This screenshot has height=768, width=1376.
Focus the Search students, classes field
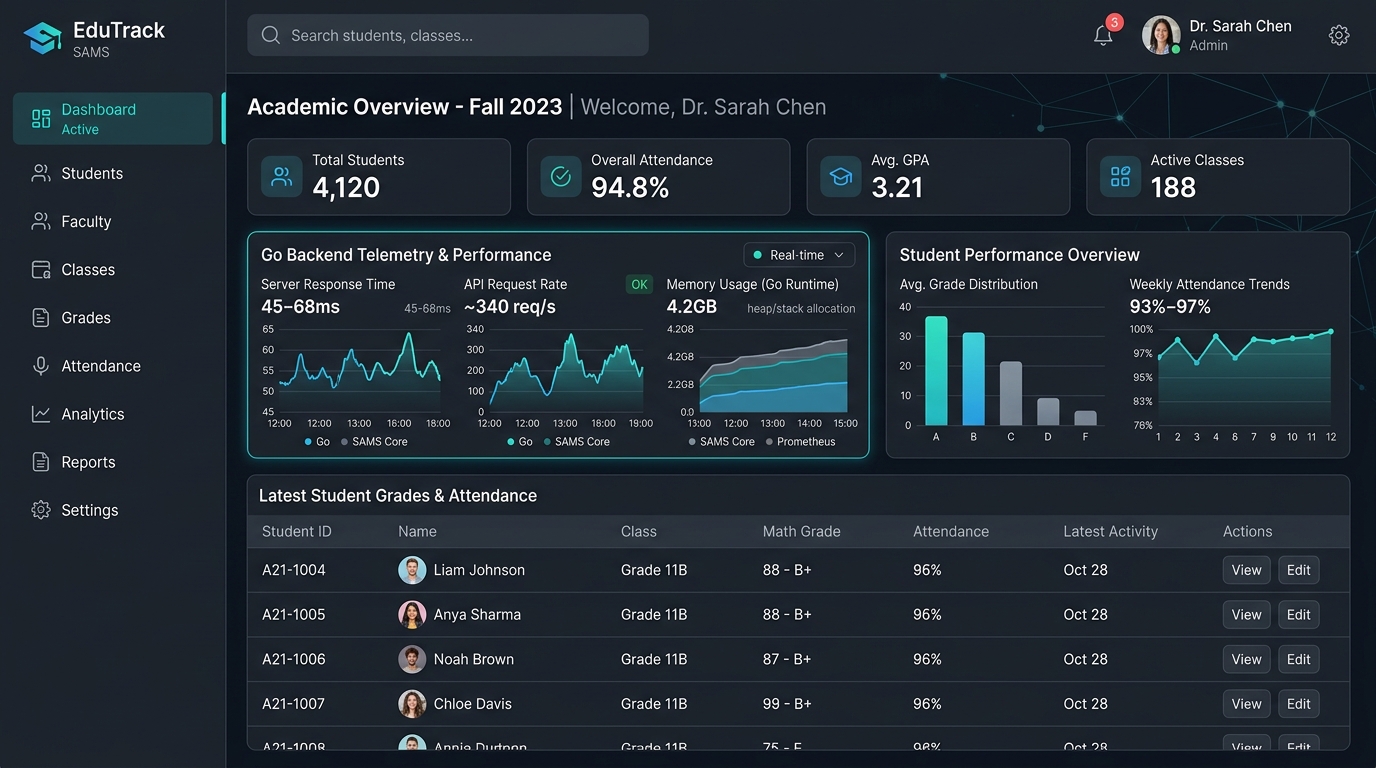pos(448,35)
